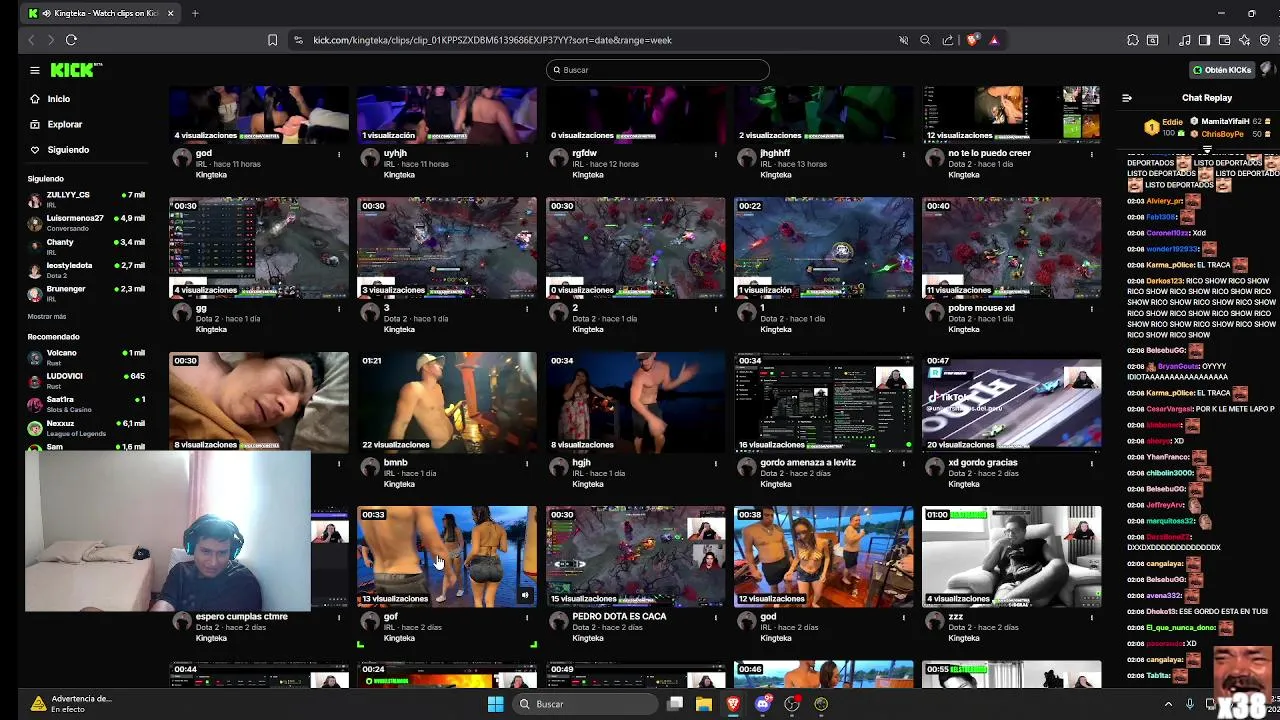Expand hidden system tray icons
The image size is (1280, 720).
tap(1168, 704)
